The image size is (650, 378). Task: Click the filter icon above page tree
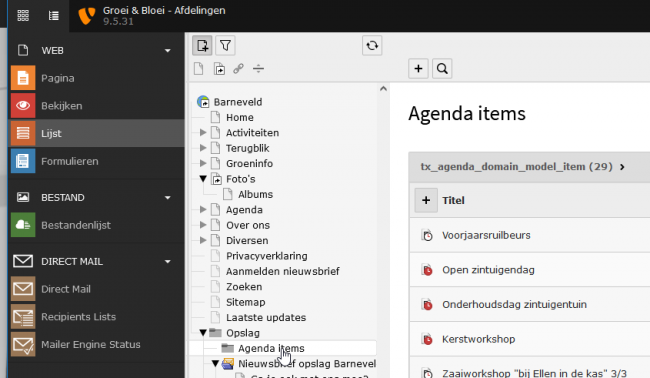225,46
